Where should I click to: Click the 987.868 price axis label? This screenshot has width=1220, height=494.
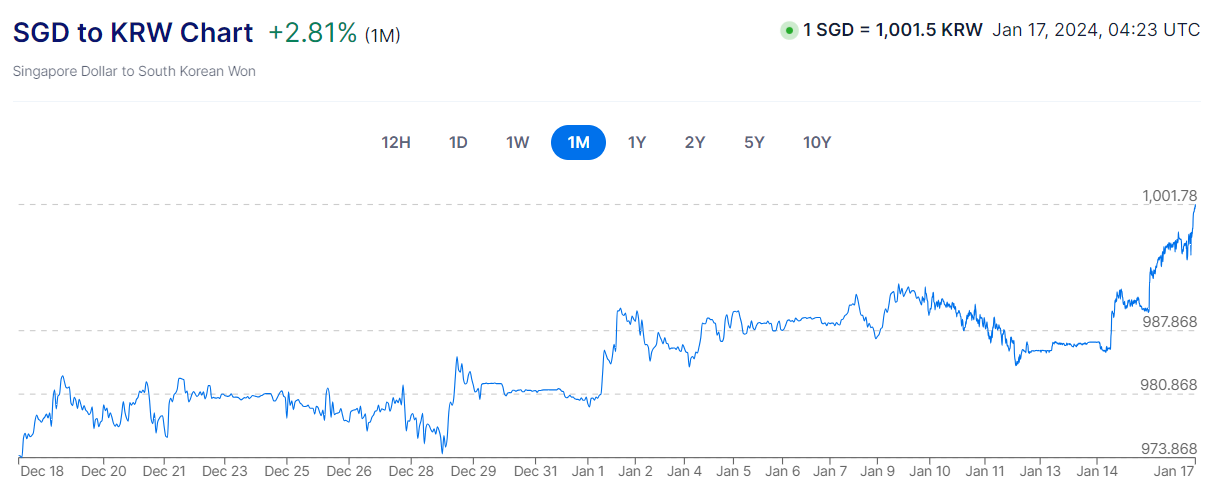[1170, 322]
